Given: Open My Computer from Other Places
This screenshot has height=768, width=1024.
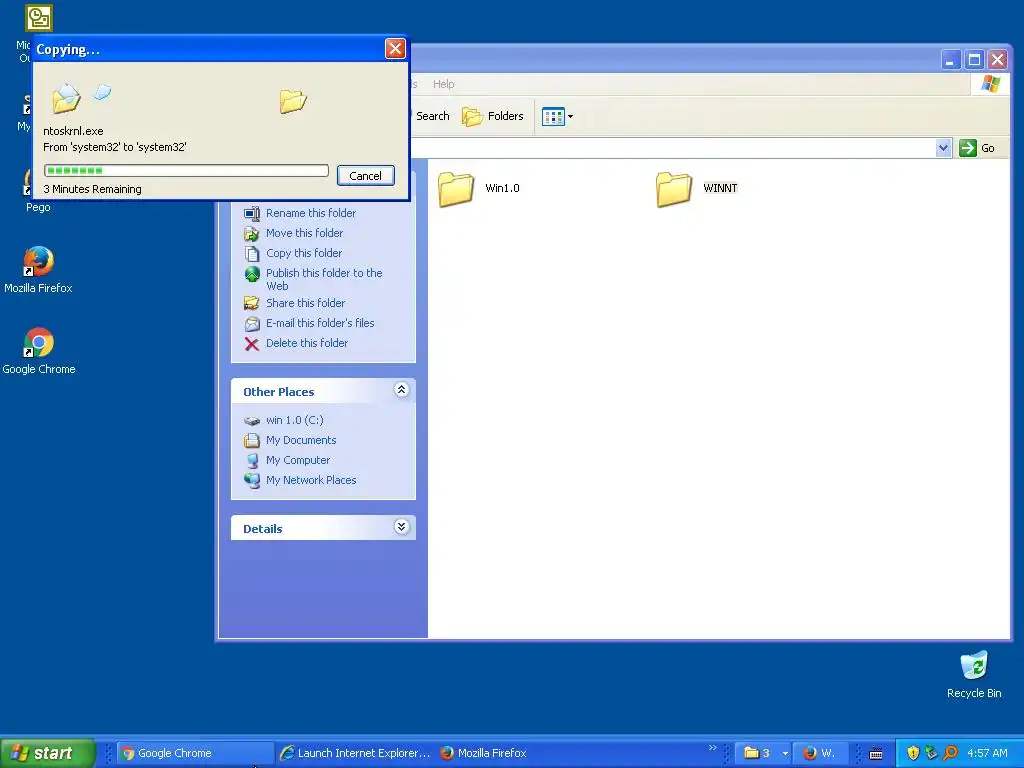Looking at the screenshot, I should [298, 460].
